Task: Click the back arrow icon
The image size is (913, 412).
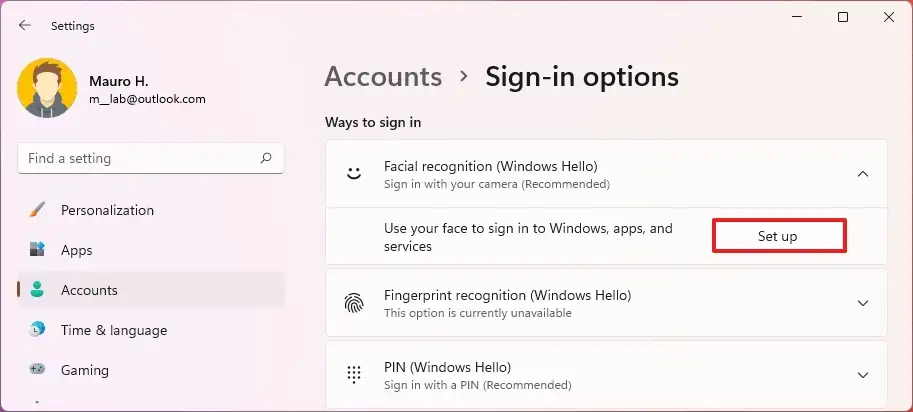Action: tap(24, 26)
